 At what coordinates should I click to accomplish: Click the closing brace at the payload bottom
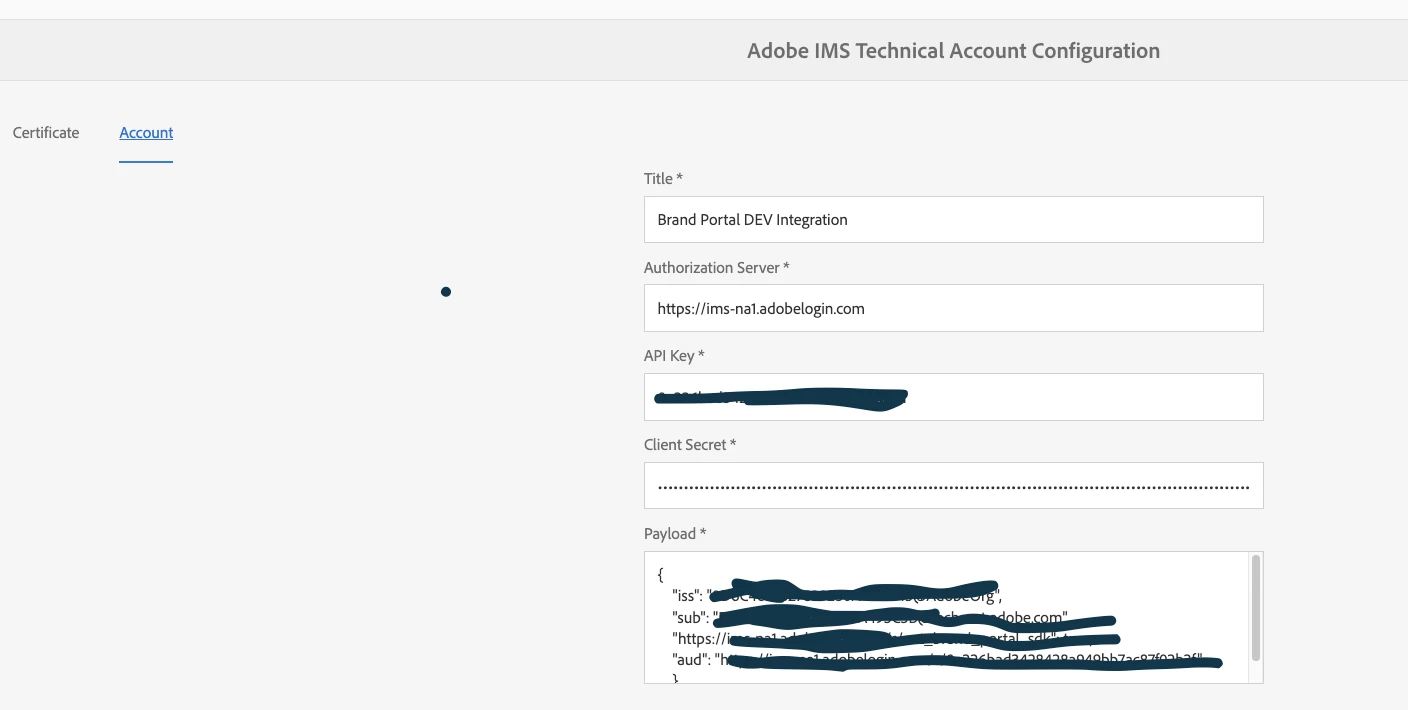pos(675,678)
